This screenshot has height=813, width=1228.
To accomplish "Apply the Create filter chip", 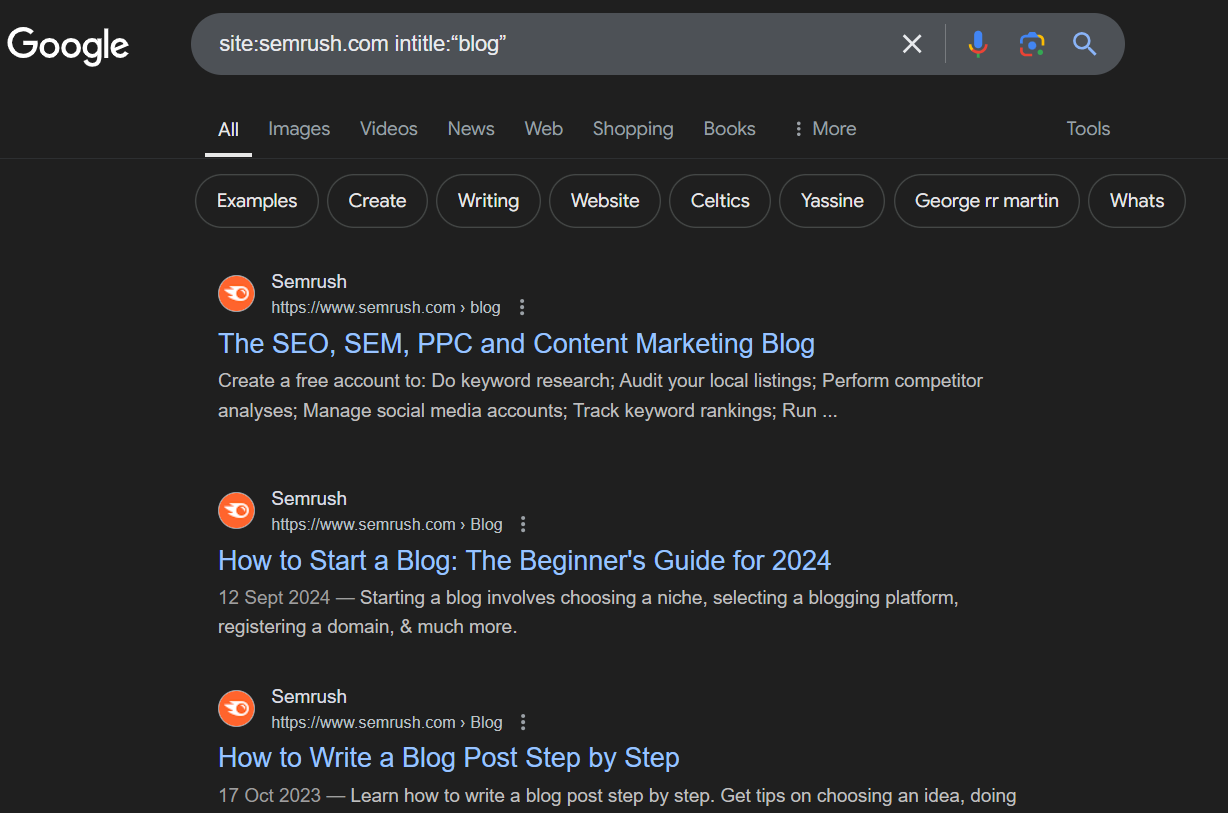I will (x=377, y=201).
